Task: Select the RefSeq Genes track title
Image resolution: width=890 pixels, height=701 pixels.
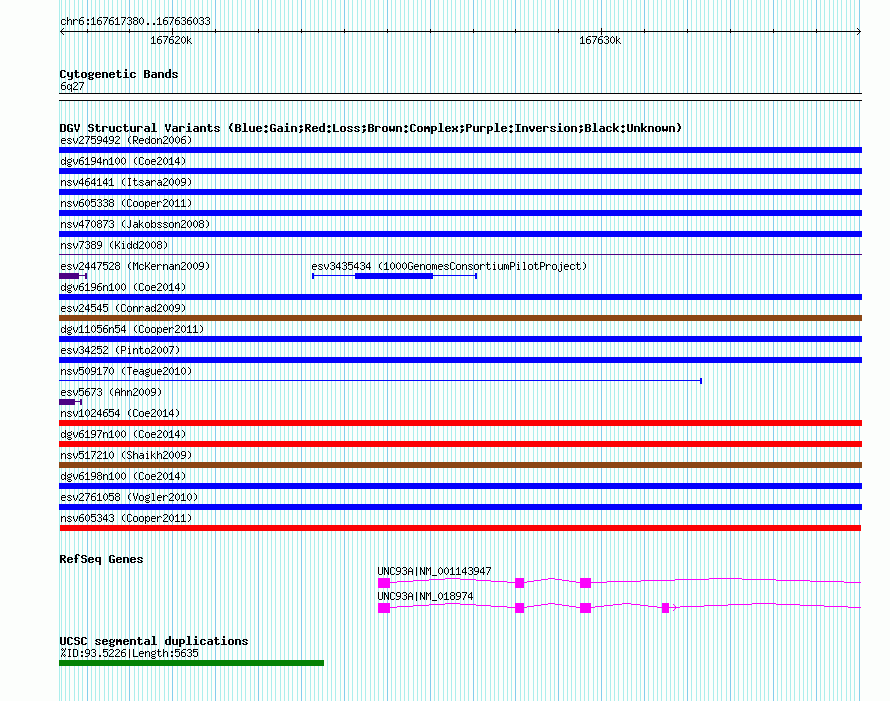Action: point(101,559)
